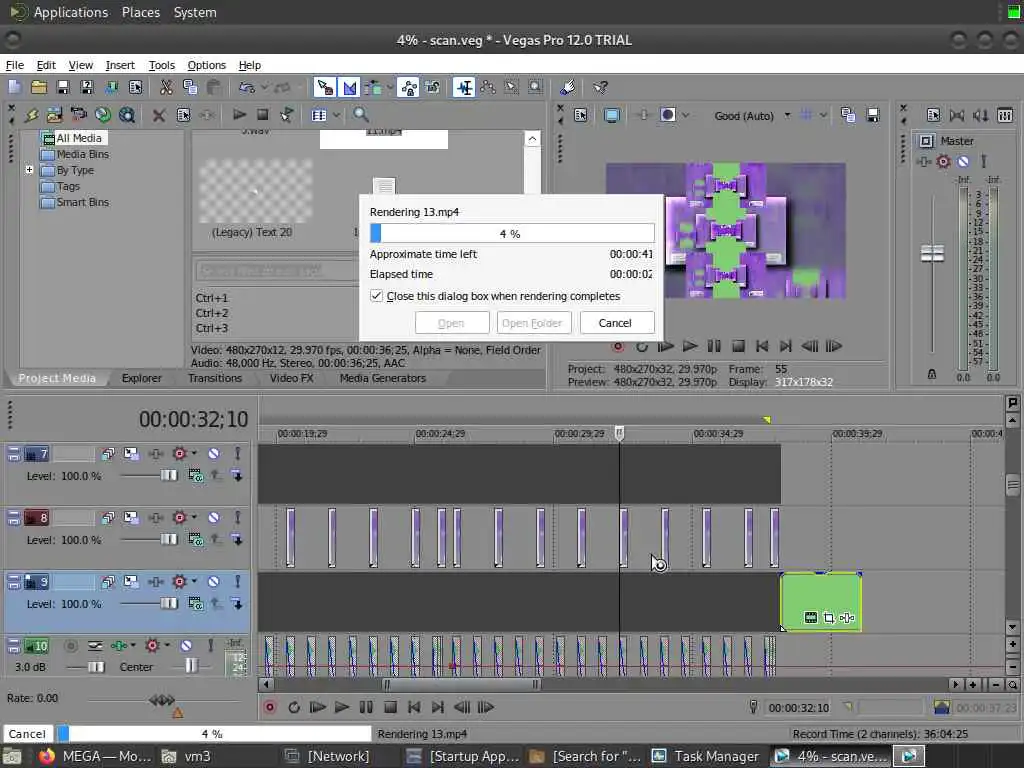Click the Master FX gear icon in mixer
The image size is (1024, 768).
pos(943,161)
